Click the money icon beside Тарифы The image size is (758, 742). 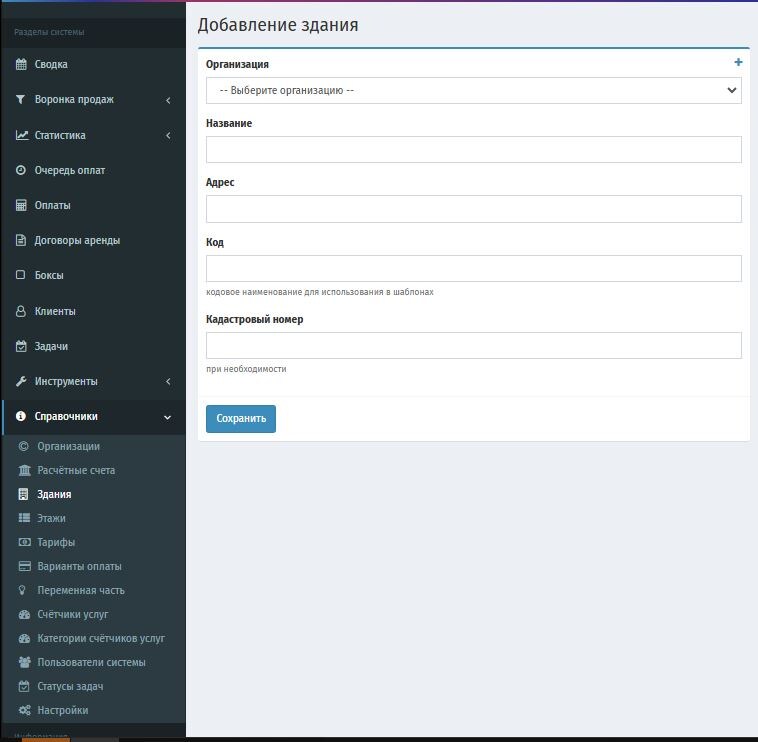(x=24, y=542)
